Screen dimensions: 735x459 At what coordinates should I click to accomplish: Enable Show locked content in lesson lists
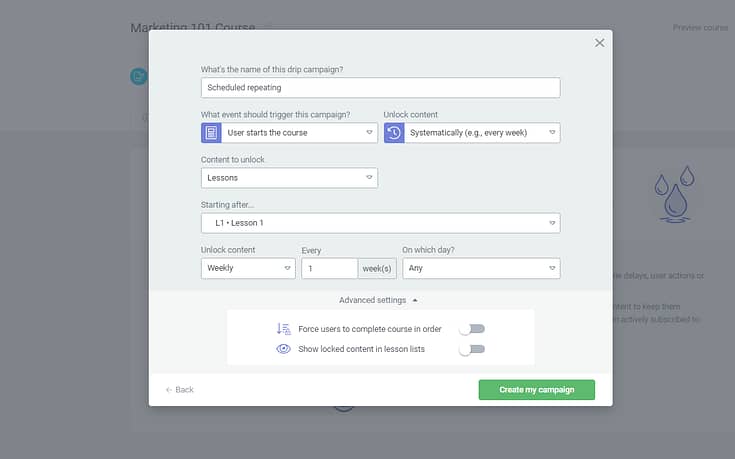(472, 349)
